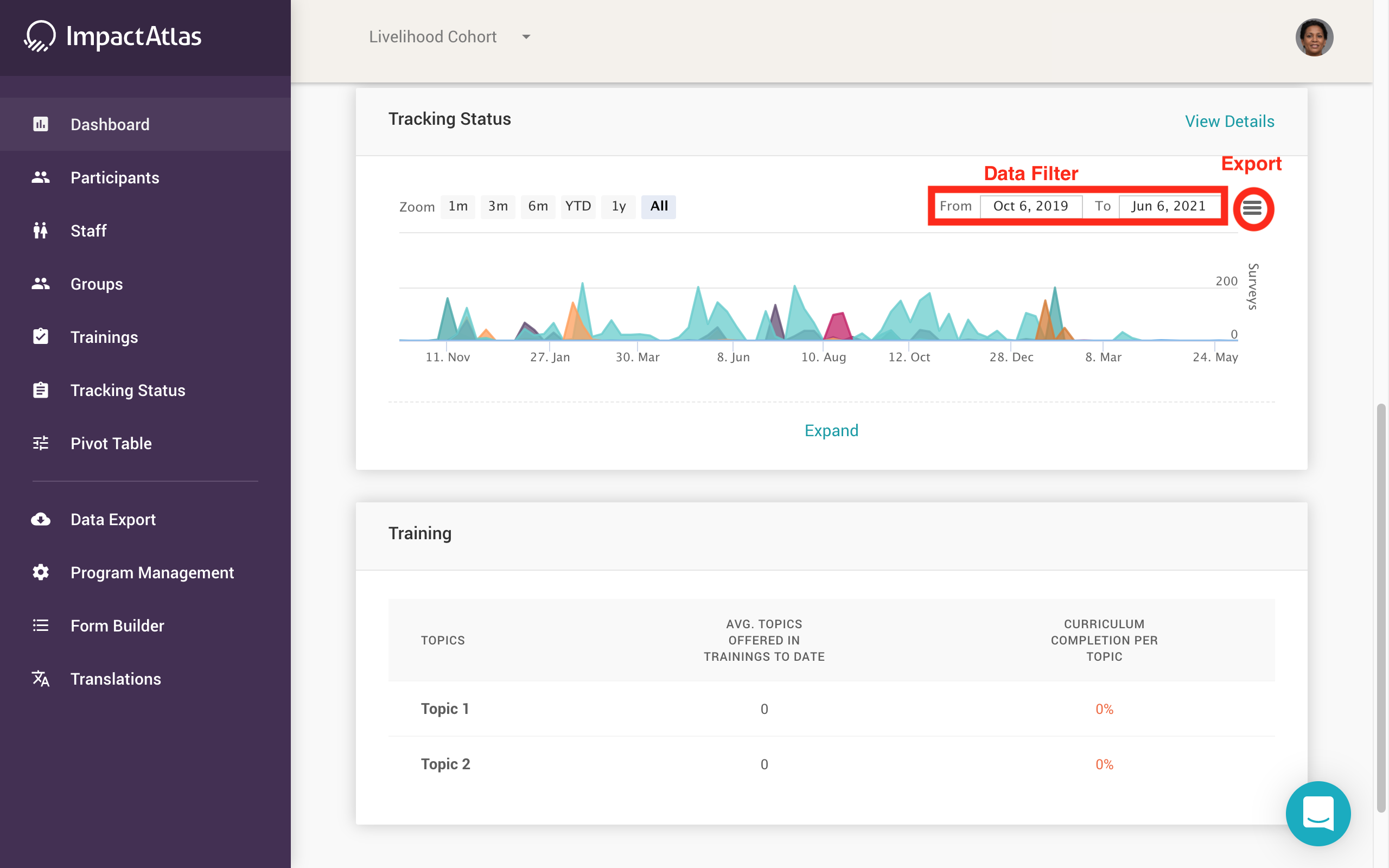Click the Participants people icon
1389x868 pixels.
click(40, 177)
